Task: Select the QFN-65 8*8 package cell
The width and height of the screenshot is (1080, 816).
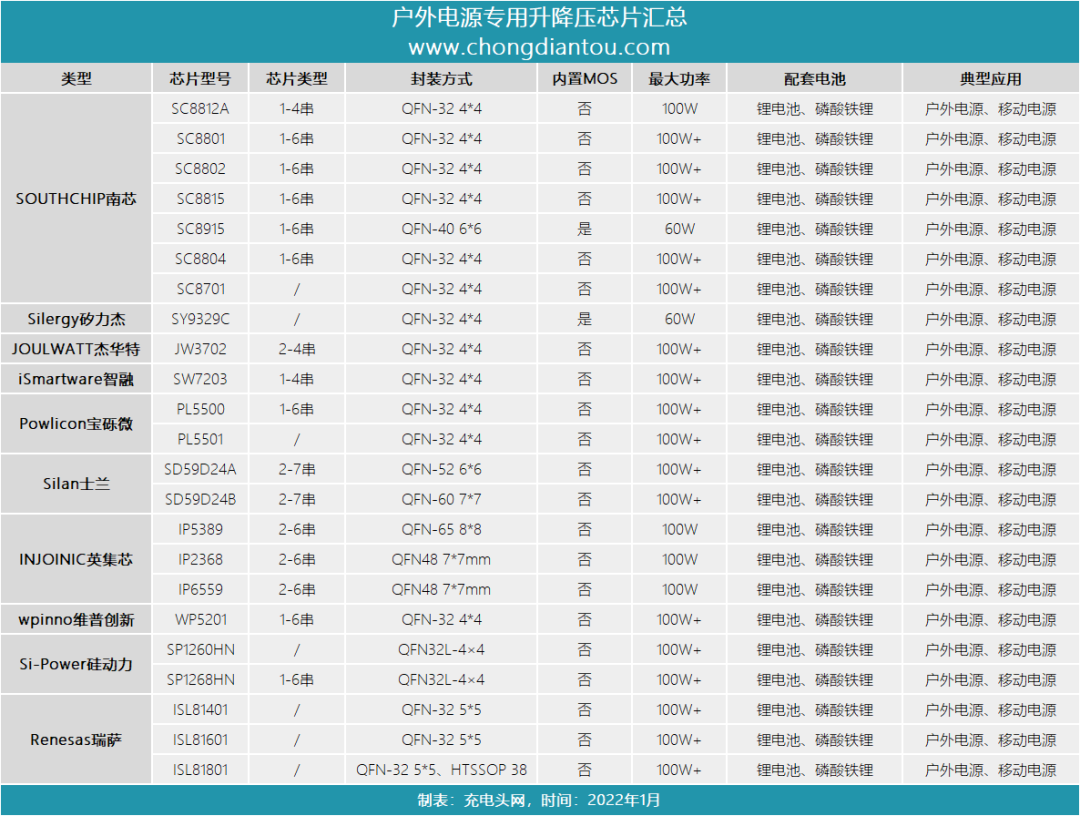Action: [x=442, y=530]
